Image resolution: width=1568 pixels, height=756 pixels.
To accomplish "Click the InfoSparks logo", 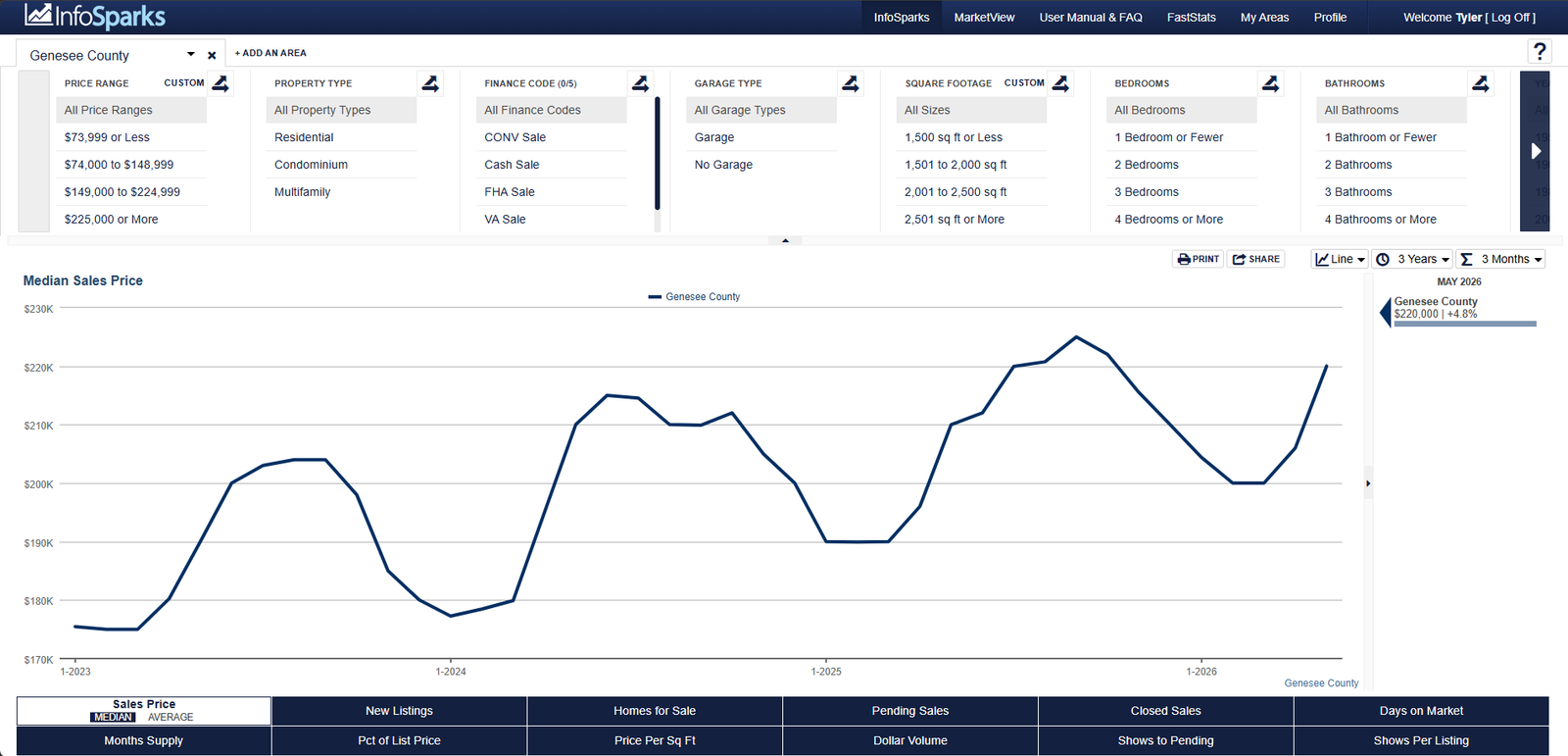I will [95, 16].
